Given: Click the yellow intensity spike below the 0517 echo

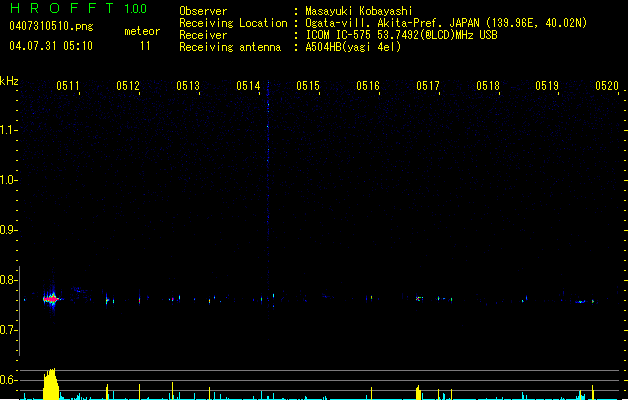Looking at the screenshot, I should 418,393.
